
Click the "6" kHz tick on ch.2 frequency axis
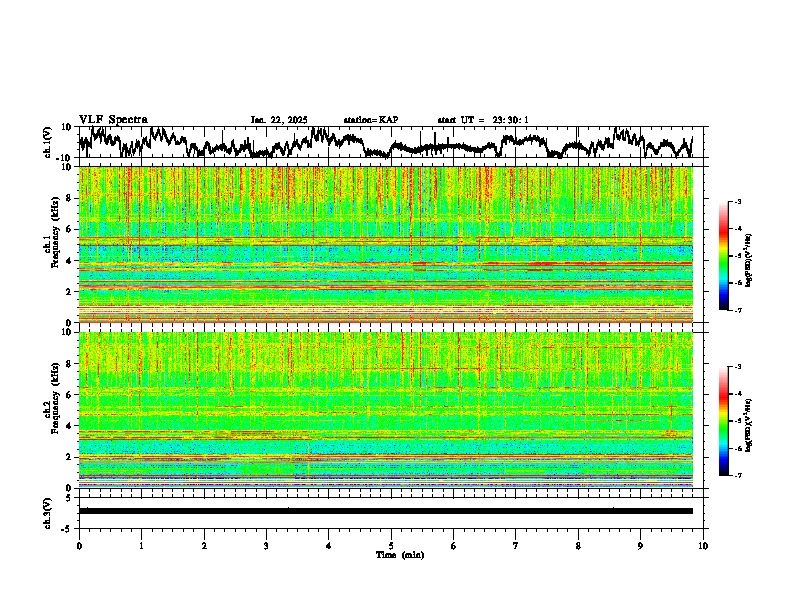coord(70,394)
